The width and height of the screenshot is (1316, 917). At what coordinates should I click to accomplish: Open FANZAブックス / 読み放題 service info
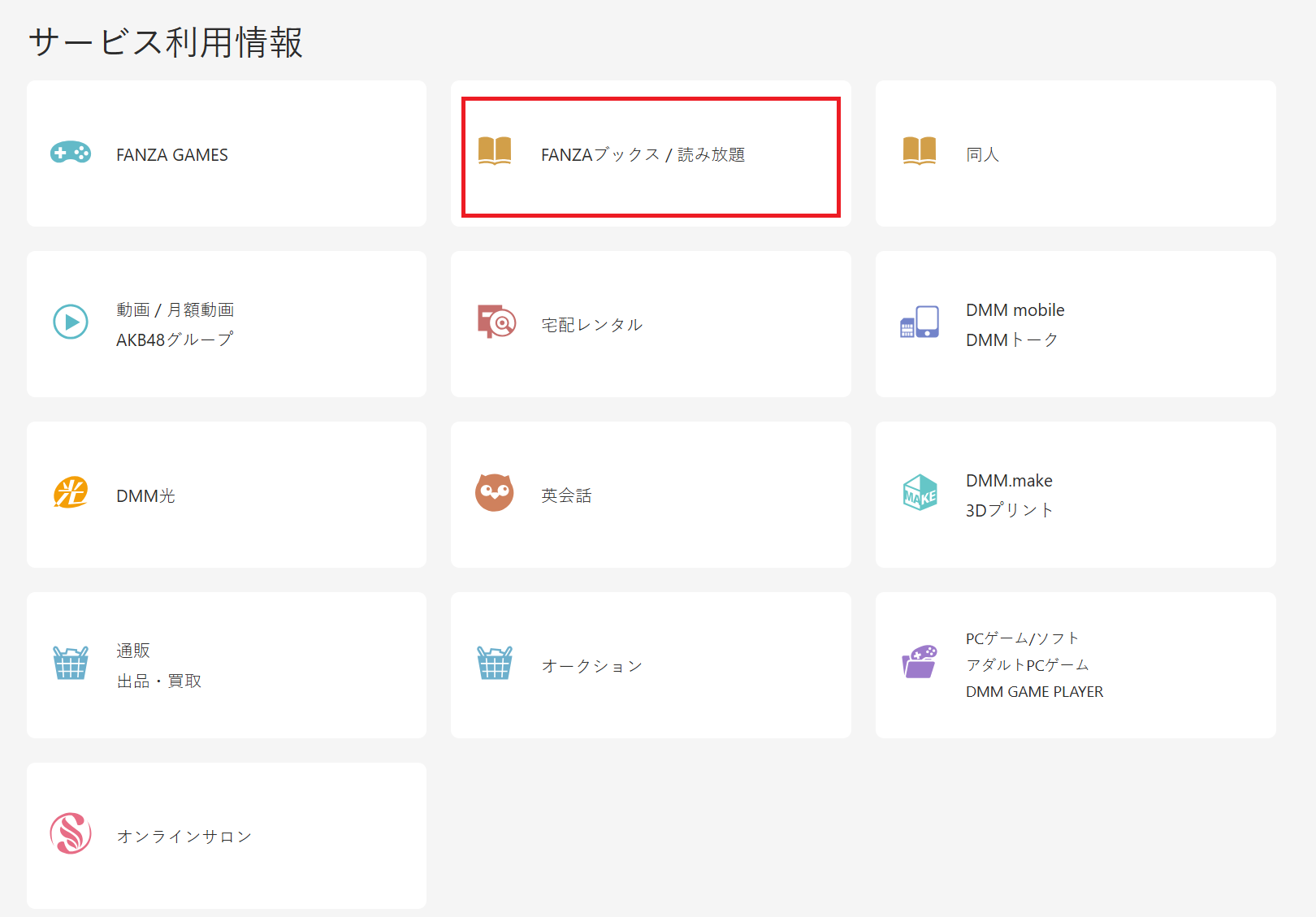643,154
